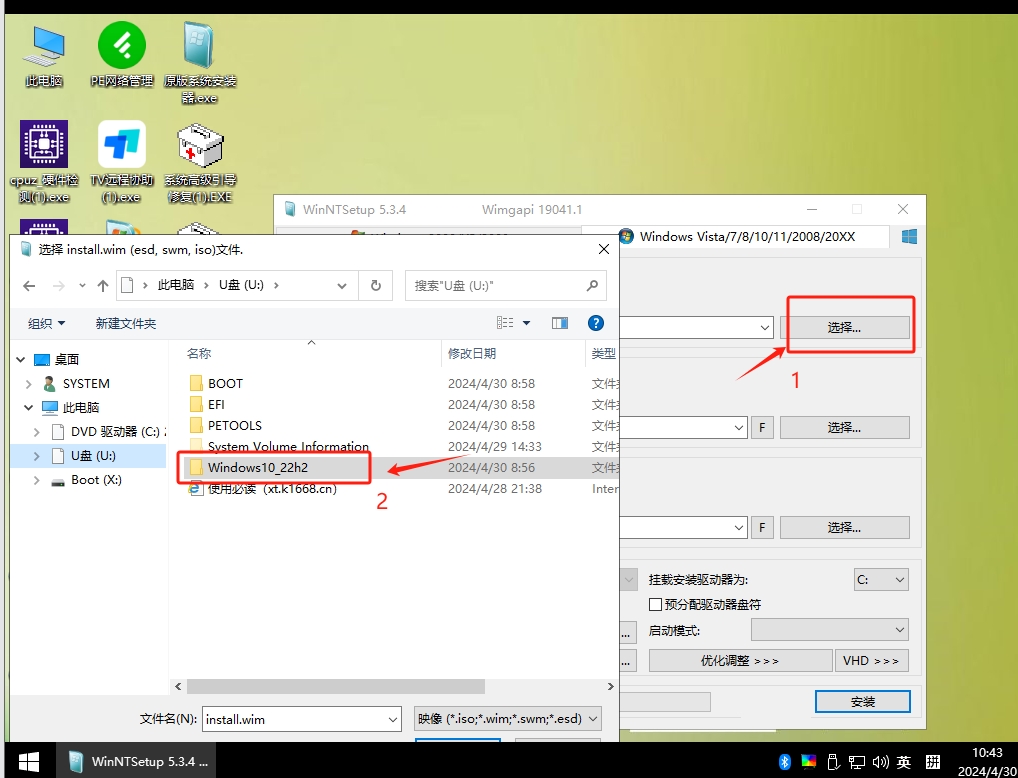Open view options dropdown arrow
This screenshot has height=778, width=1018.
point(527,323)
